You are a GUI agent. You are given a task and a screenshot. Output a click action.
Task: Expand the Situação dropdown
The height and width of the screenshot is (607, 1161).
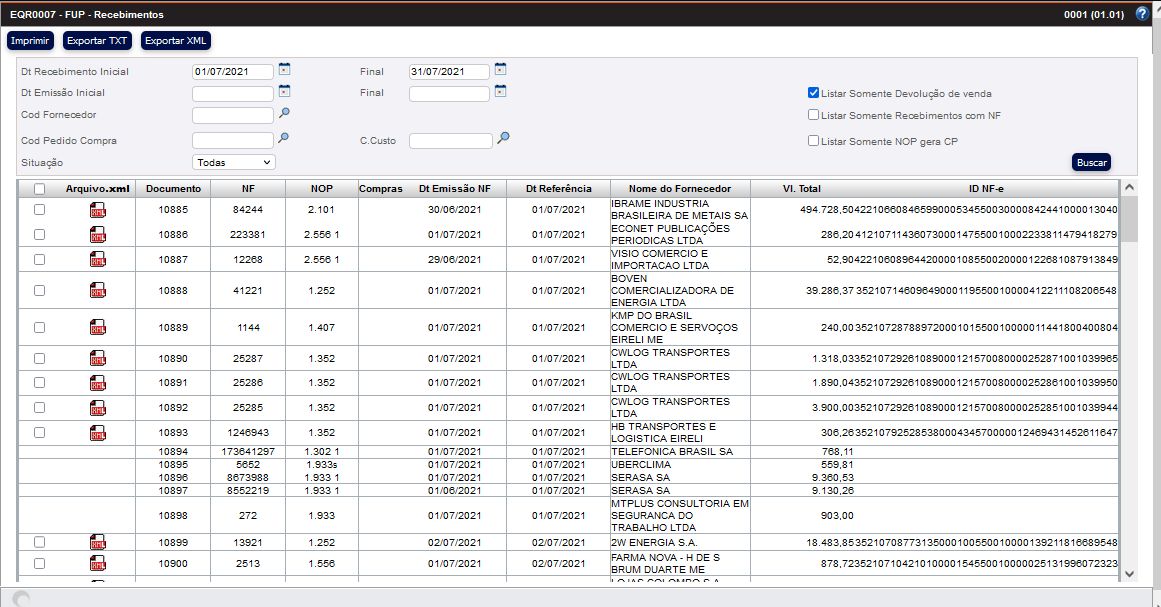point(234,162)
